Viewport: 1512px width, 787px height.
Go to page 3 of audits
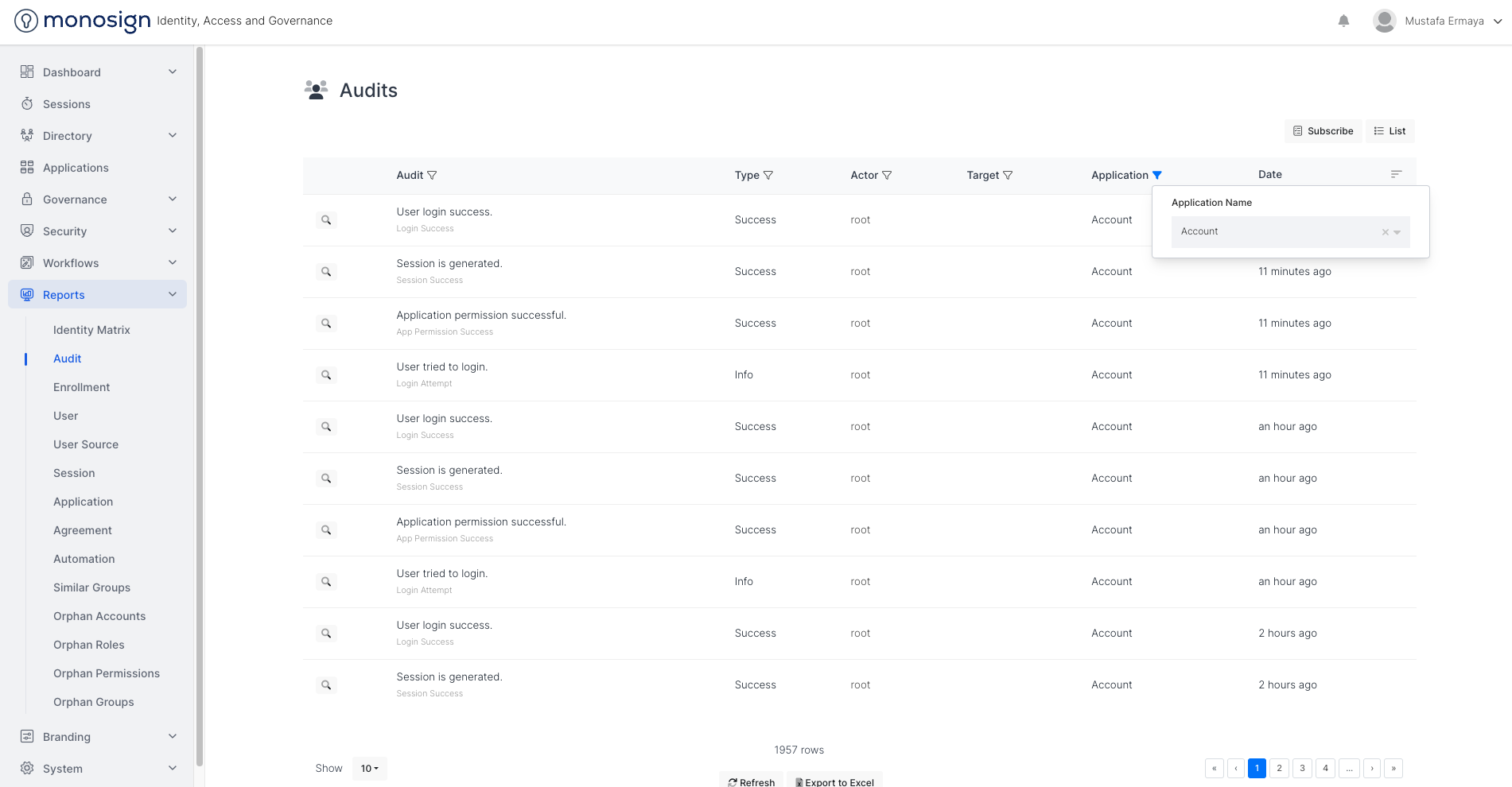click(x=1302, y=769)
